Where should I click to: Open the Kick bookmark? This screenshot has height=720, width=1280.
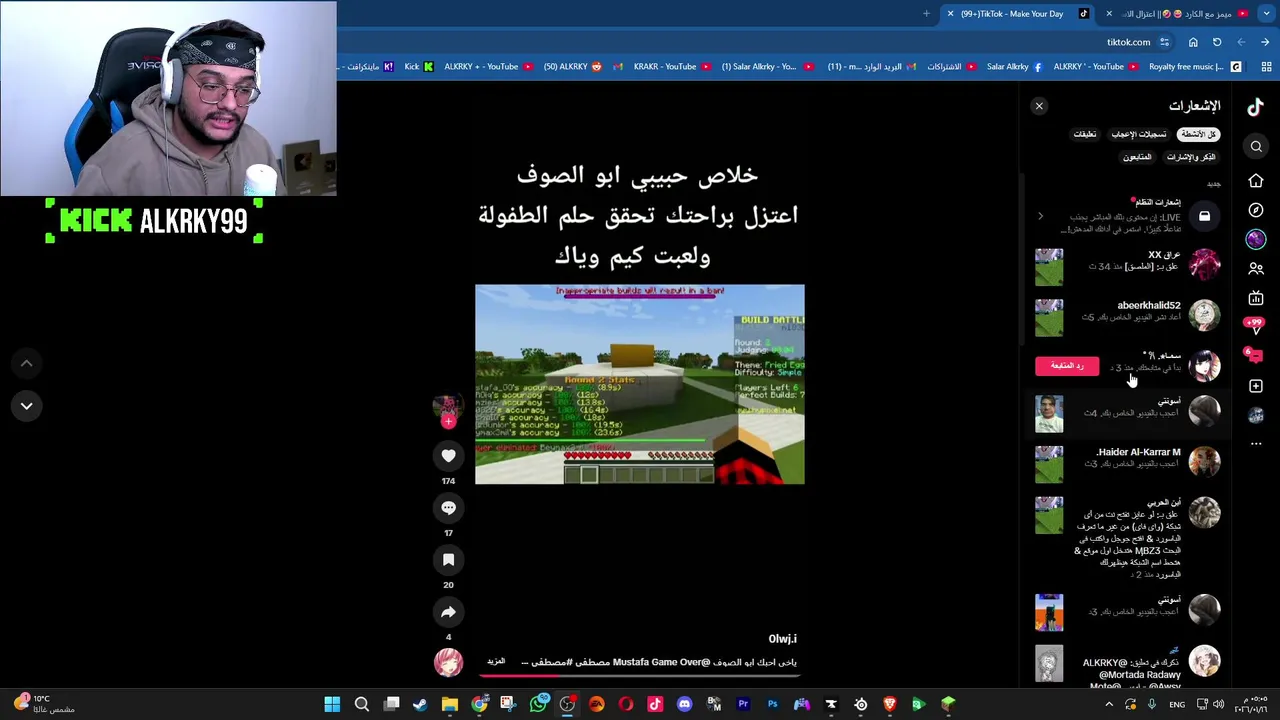pyautogui.click(x=419, y=67)
